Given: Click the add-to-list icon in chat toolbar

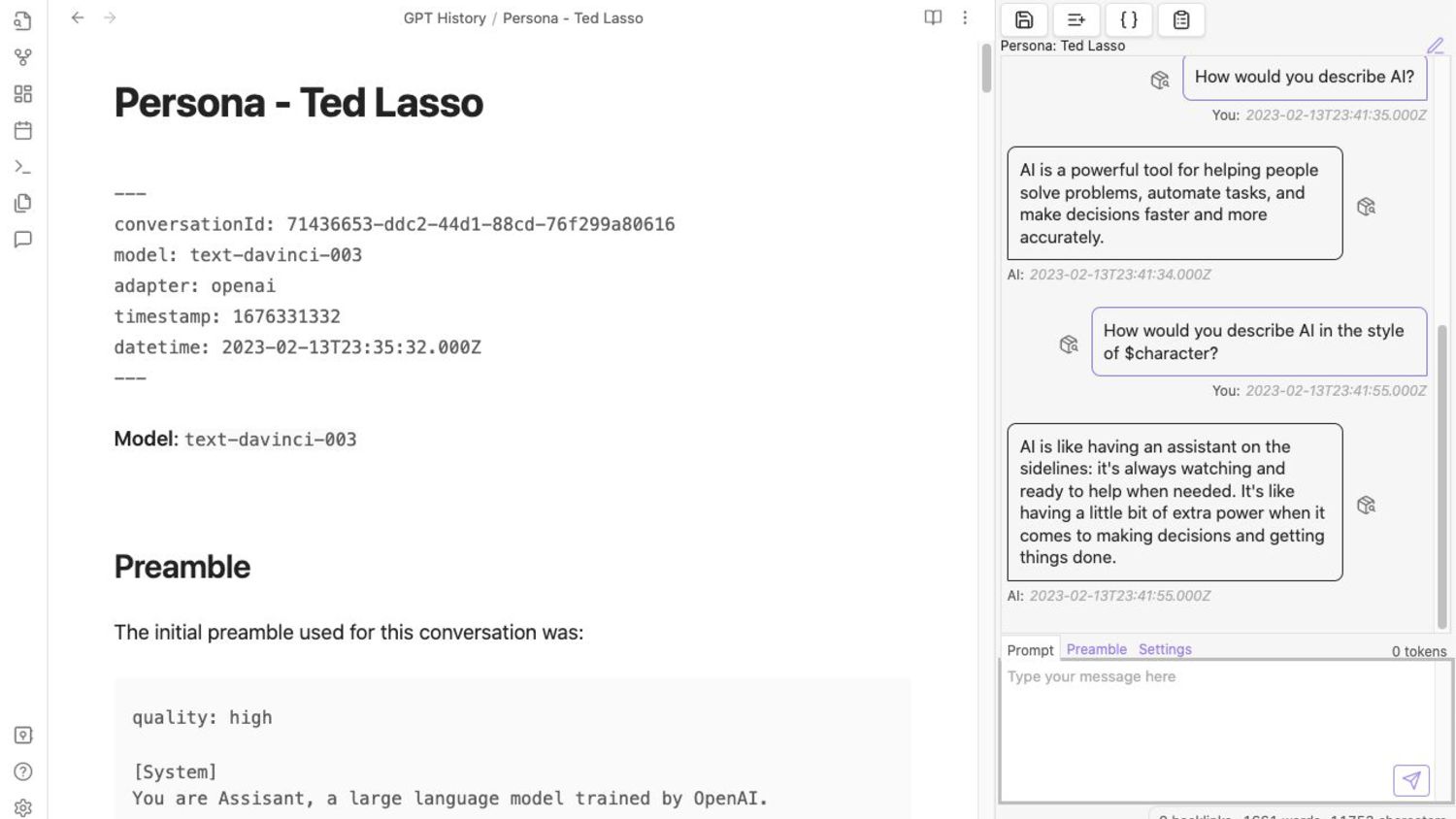Looking at the screenshot, I should pos(1076,19).
